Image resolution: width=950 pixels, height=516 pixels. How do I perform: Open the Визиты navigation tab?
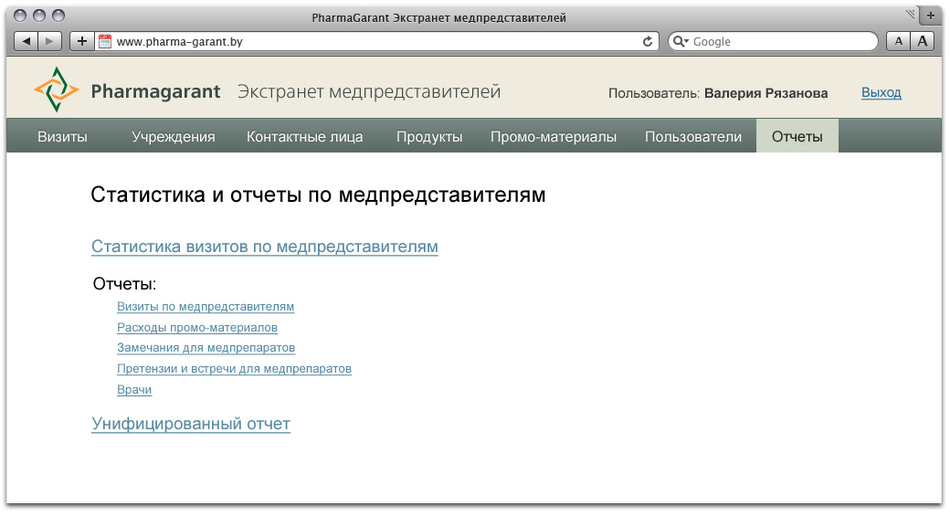62,137
